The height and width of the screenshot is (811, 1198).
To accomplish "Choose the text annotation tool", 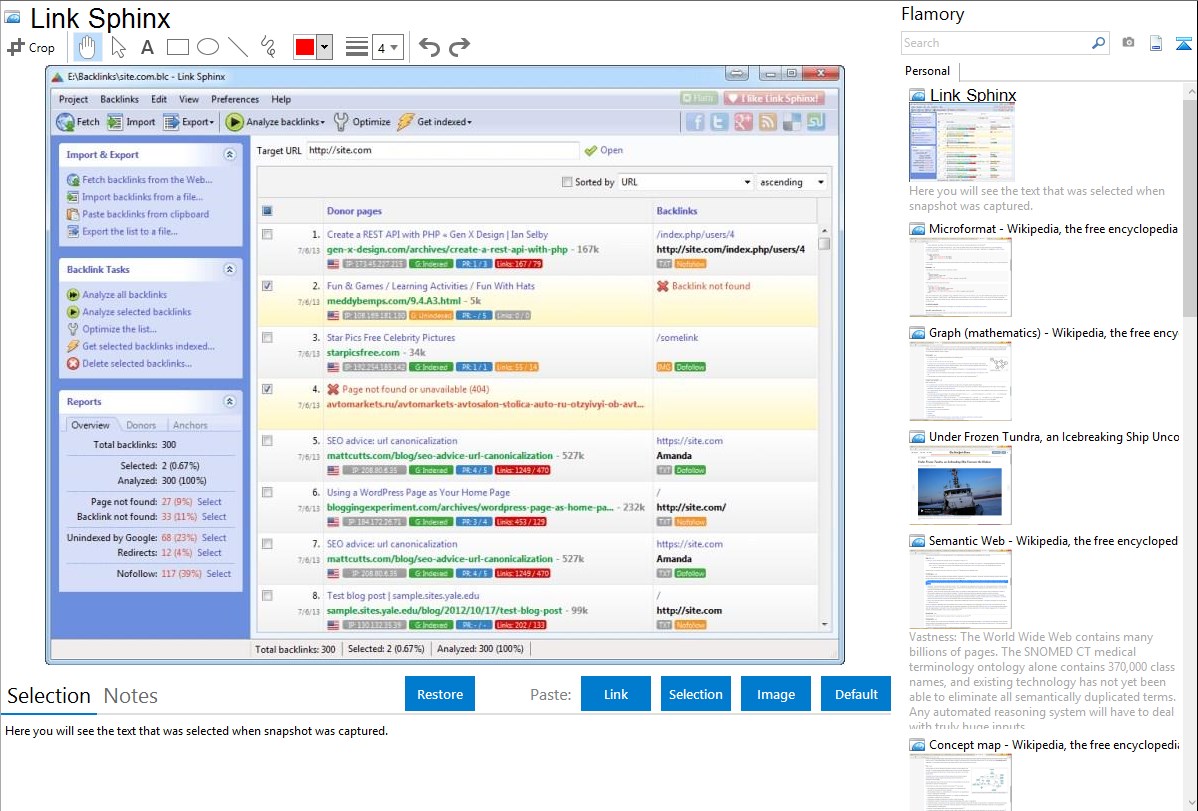I will coord(147,47).
